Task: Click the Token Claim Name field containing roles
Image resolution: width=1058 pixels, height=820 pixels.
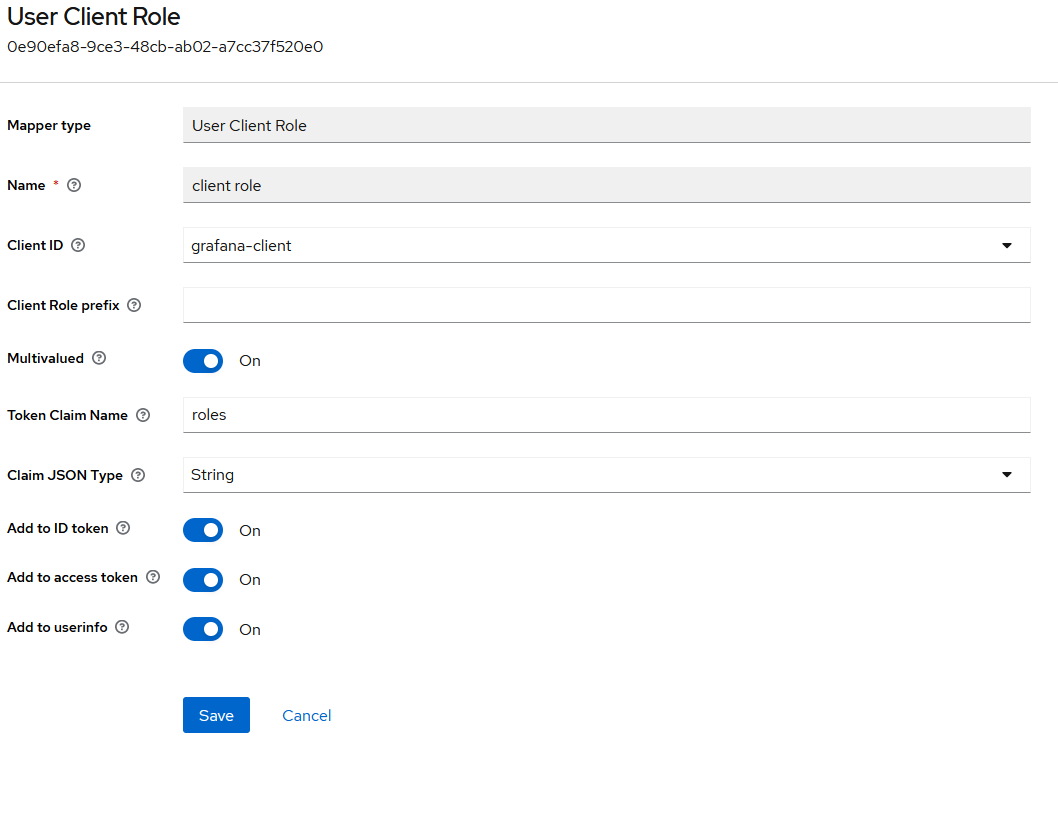Action: tap(606, 415)
